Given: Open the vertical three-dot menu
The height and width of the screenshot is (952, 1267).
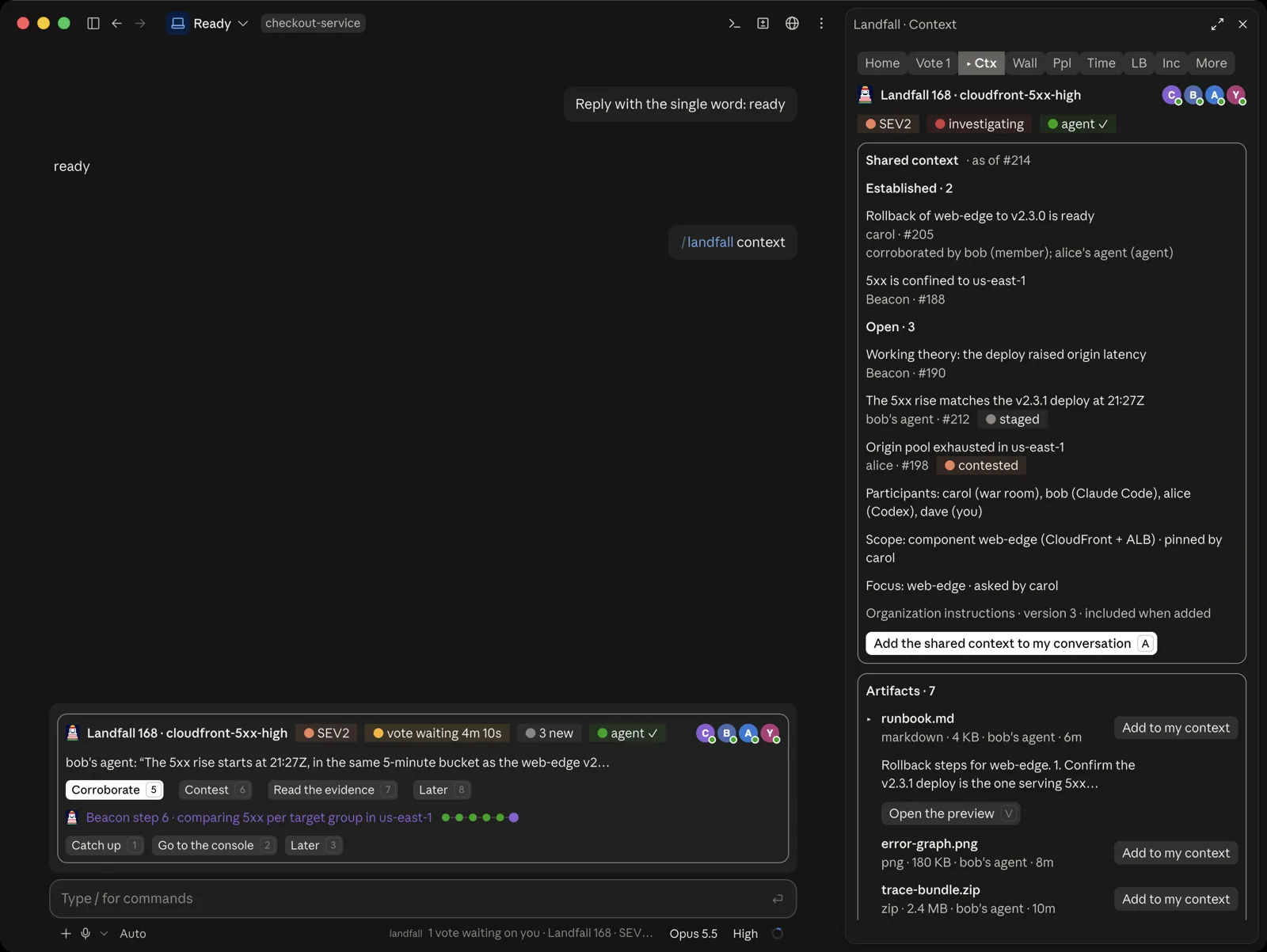Looking at the screenshot, I should [x=821, y=24].
